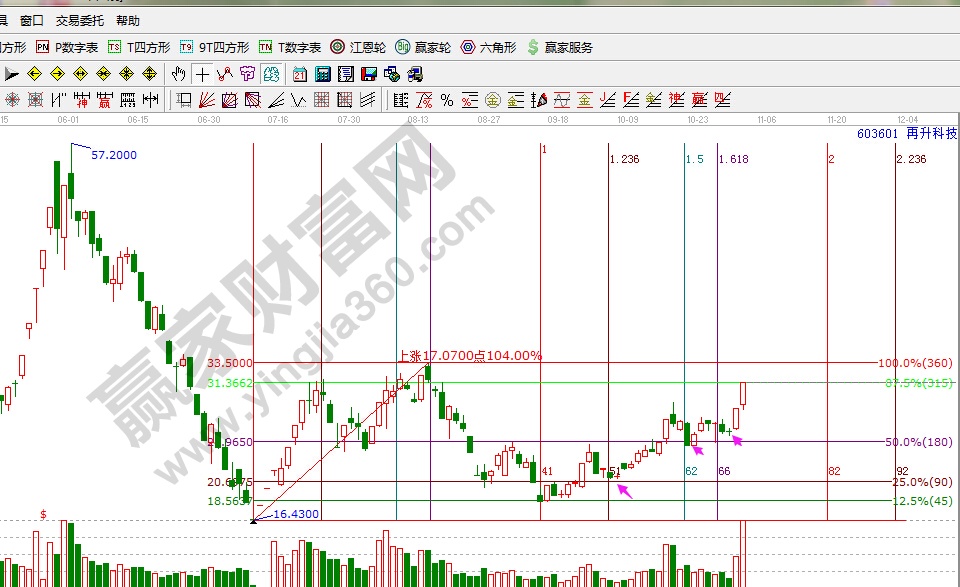Select the percent sign tool

(x=446, y=100)
